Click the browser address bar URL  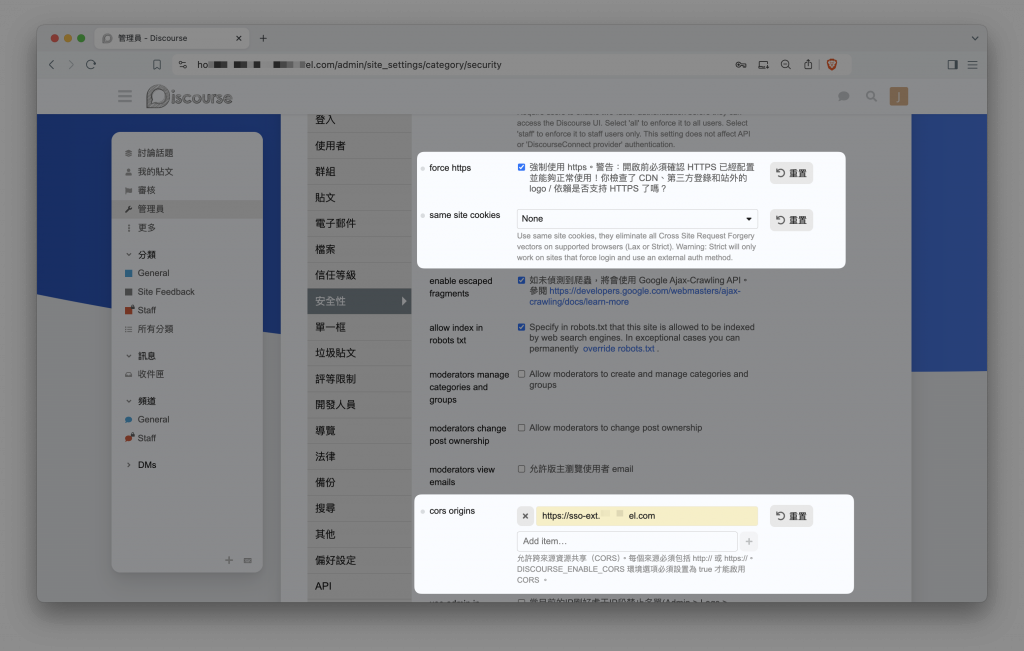click(349, 65)
